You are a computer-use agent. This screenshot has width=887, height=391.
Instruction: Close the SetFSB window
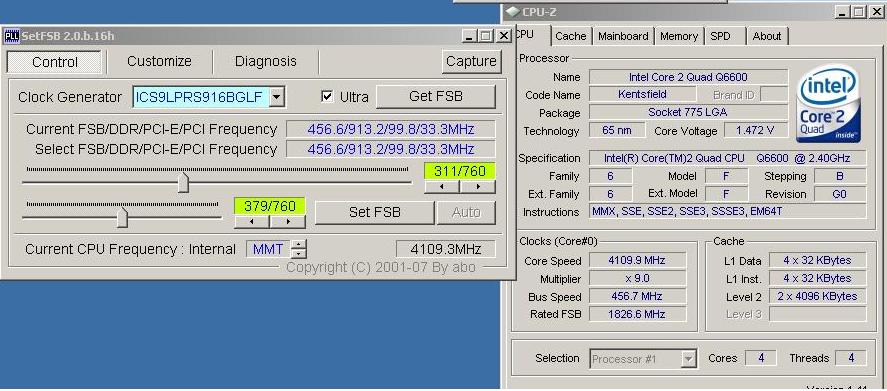[x=503, y=36]
